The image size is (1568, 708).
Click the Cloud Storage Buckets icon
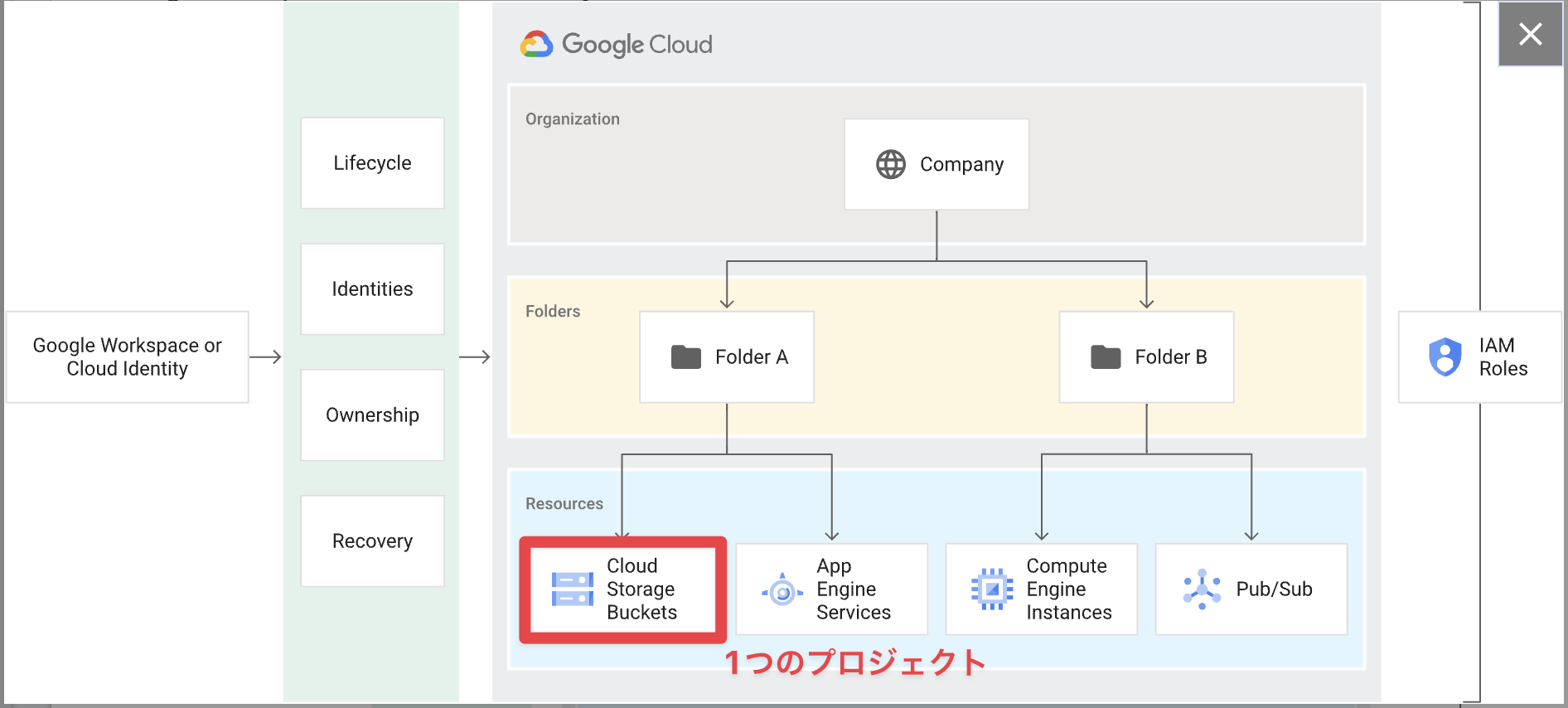(573, 589)
